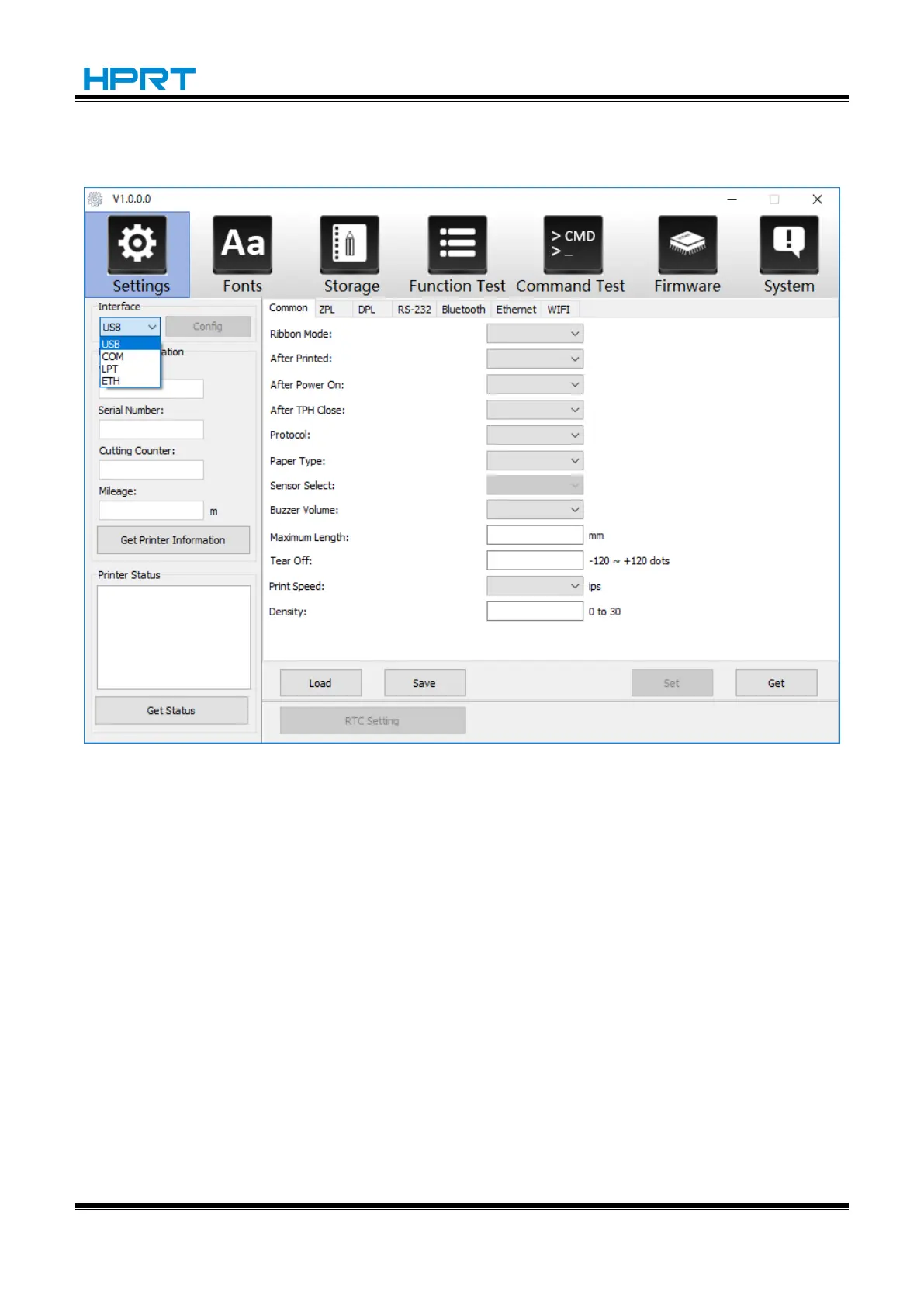Click the Printer Status text box

click(x=174, y=637)
